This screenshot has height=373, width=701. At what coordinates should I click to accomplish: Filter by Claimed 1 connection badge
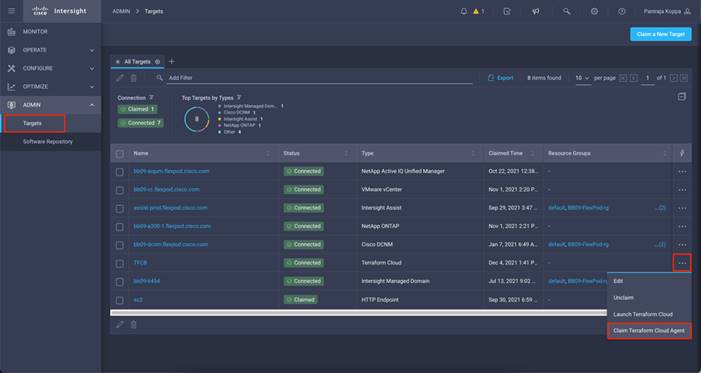point(137,109)
